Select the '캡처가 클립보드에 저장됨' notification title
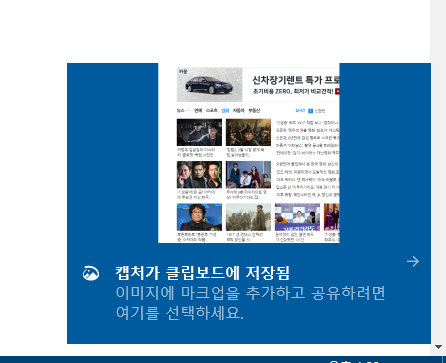The width and height of the screenshot is (446, 363). click(x=202, y=273)
